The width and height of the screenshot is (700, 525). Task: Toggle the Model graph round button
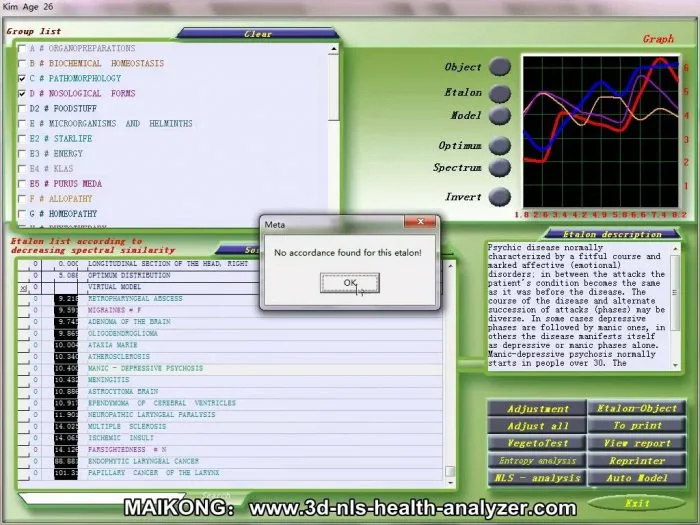coord(500,116)
